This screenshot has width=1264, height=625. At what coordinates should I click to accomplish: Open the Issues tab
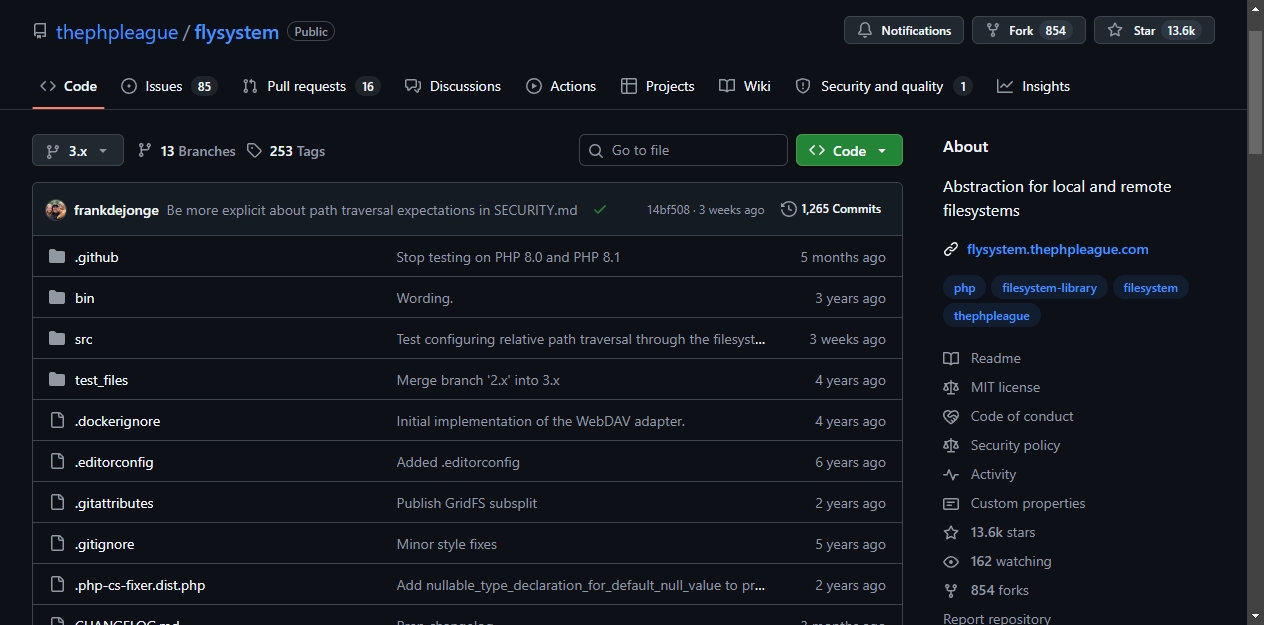[x=168, y=86]
